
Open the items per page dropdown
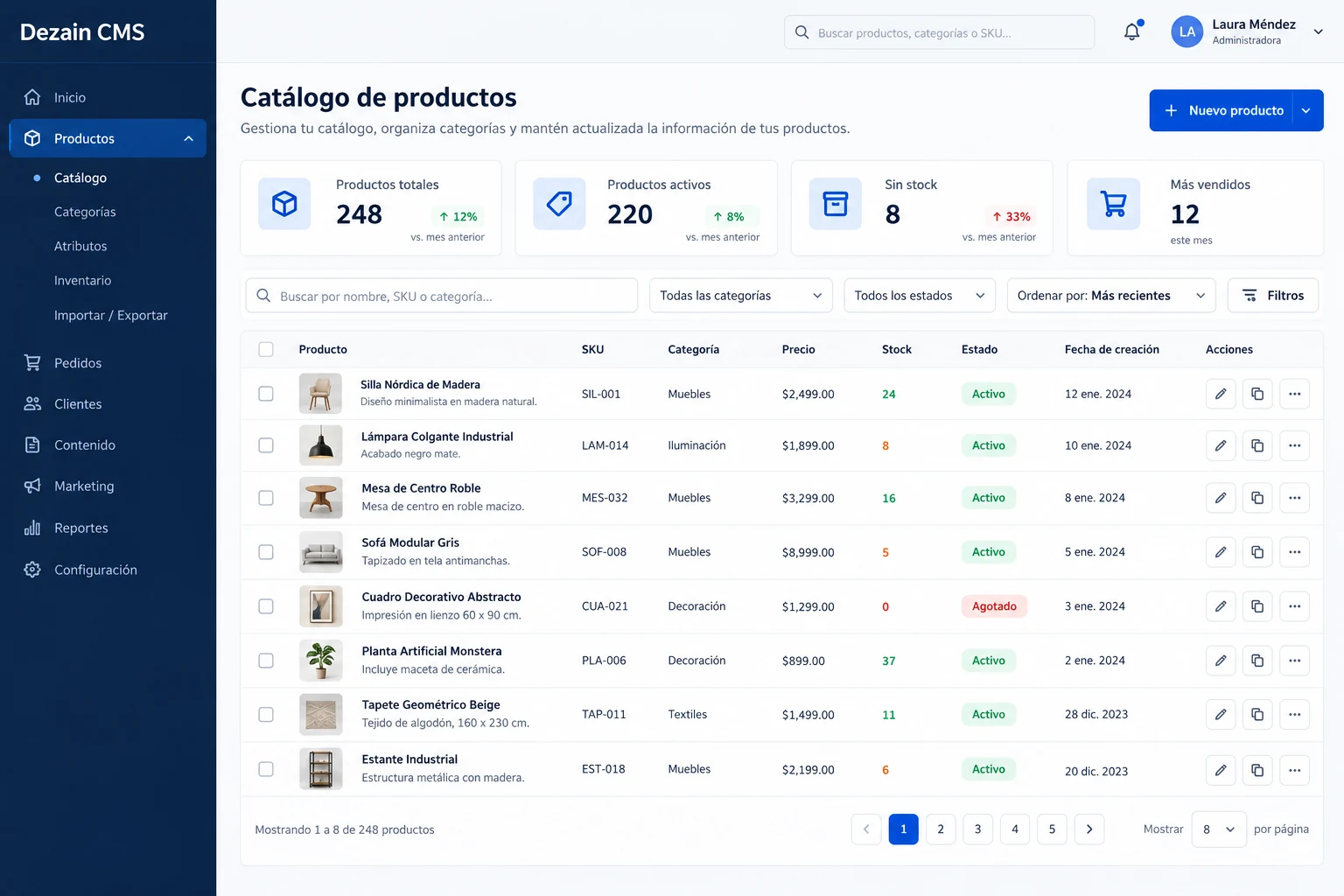pyautogui.click(x=1219, y=829)
